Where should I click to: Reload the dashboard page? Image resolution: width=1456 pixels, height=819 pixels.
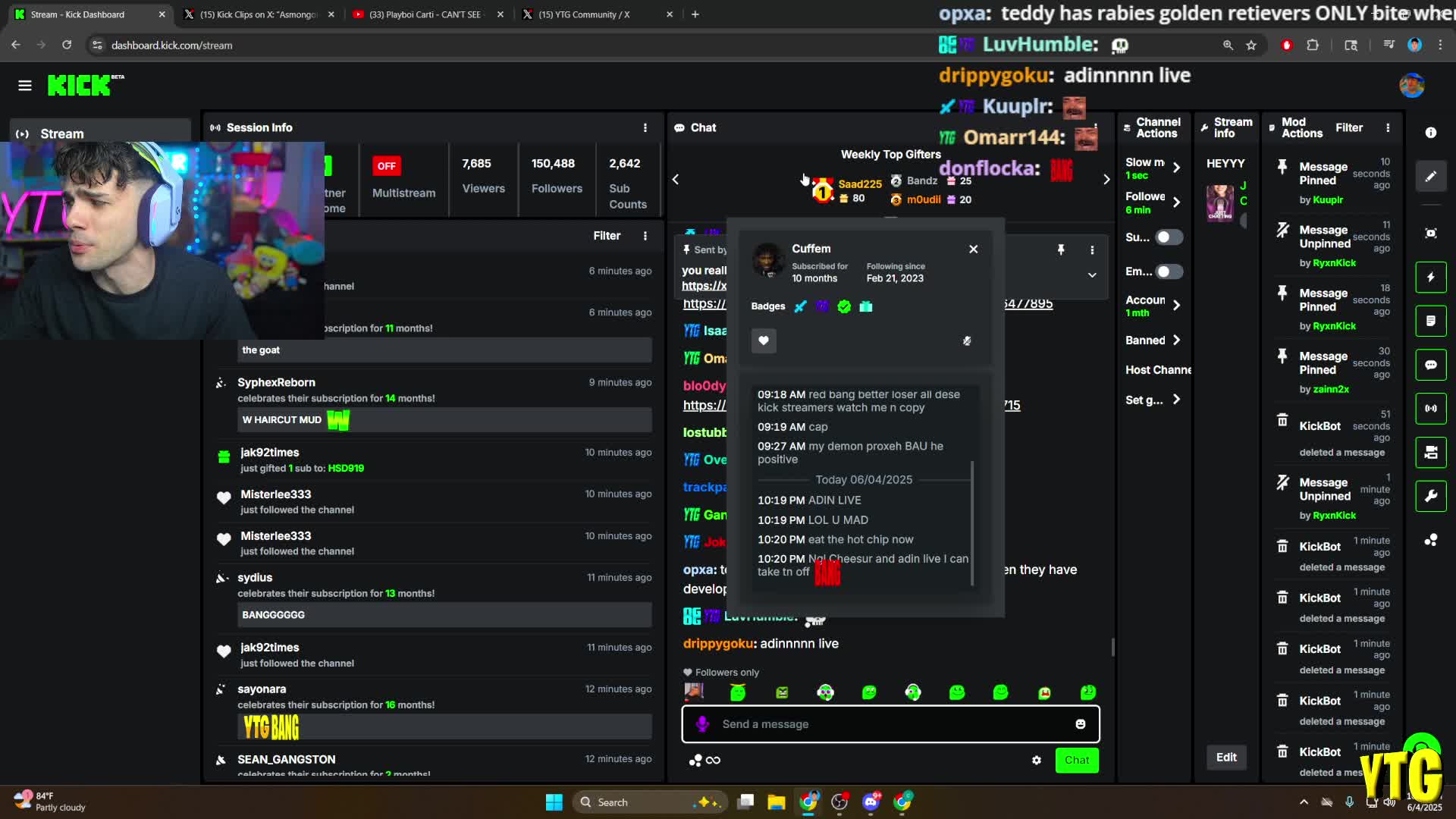click(x=67, y=45)
